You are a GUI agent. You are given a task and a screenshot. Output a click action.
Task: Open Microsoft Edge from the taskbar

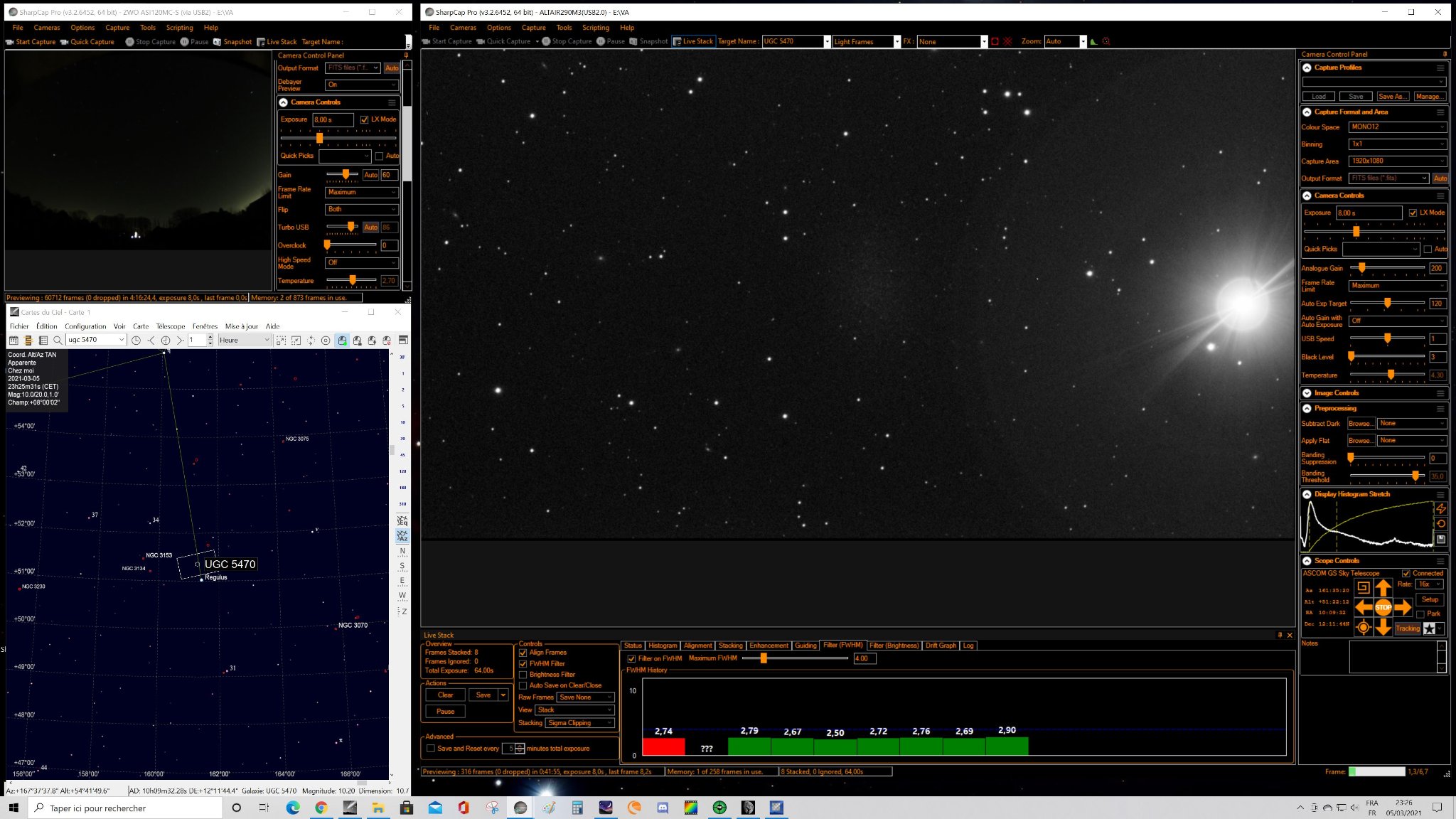tap(293, 808)
